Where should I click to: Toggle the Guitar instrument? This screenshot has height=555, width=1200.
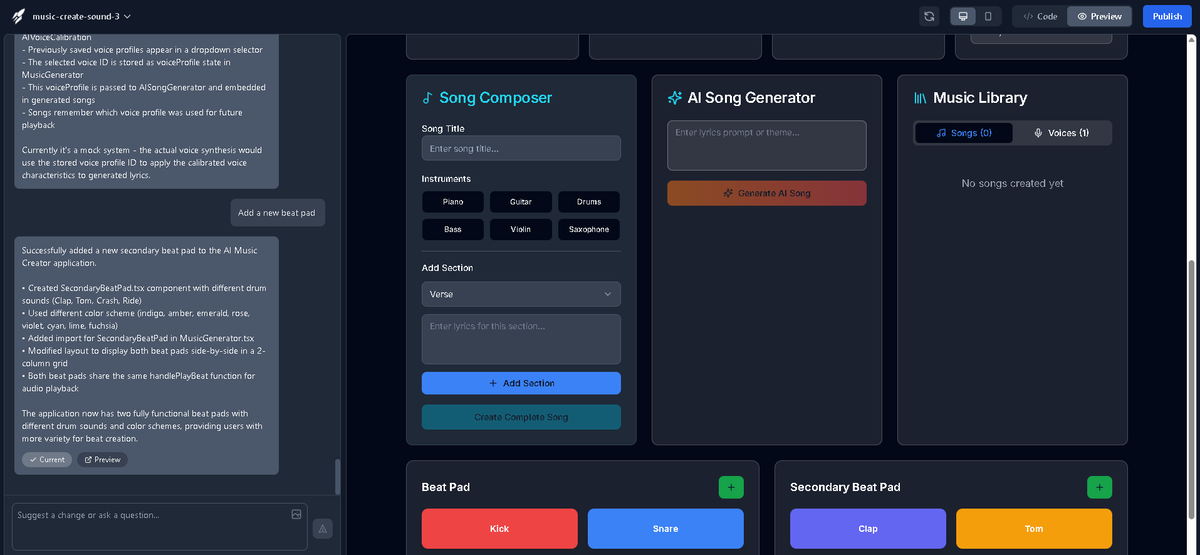coord(521,202)
